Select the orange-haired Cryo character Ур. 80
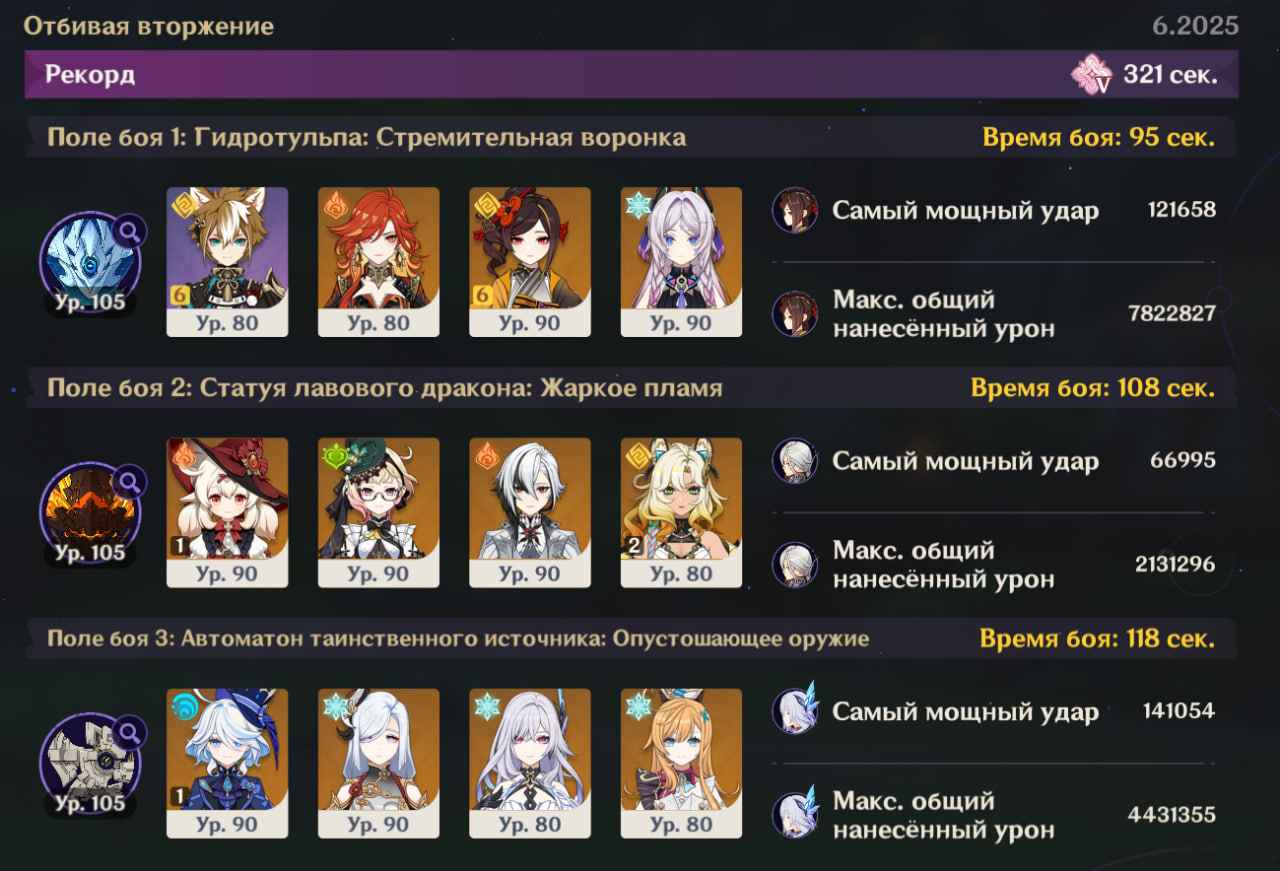This screenshot has height=871, width=1280. [x=681, y=763]
